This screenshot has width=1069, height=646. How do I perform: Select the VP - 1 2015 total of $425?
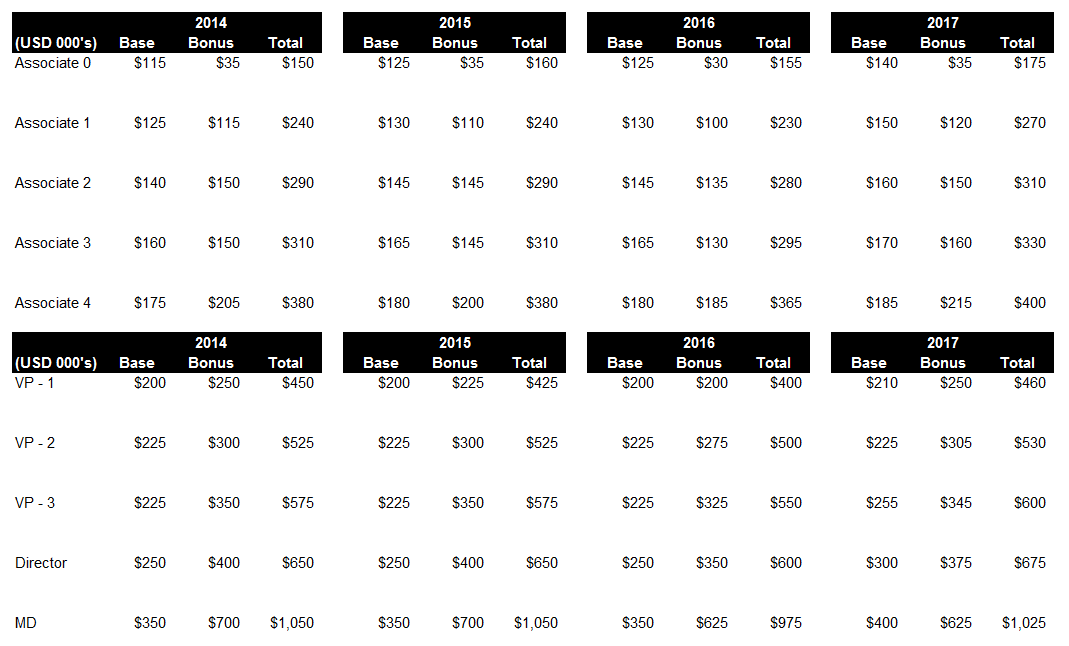(x=542, y=383)
